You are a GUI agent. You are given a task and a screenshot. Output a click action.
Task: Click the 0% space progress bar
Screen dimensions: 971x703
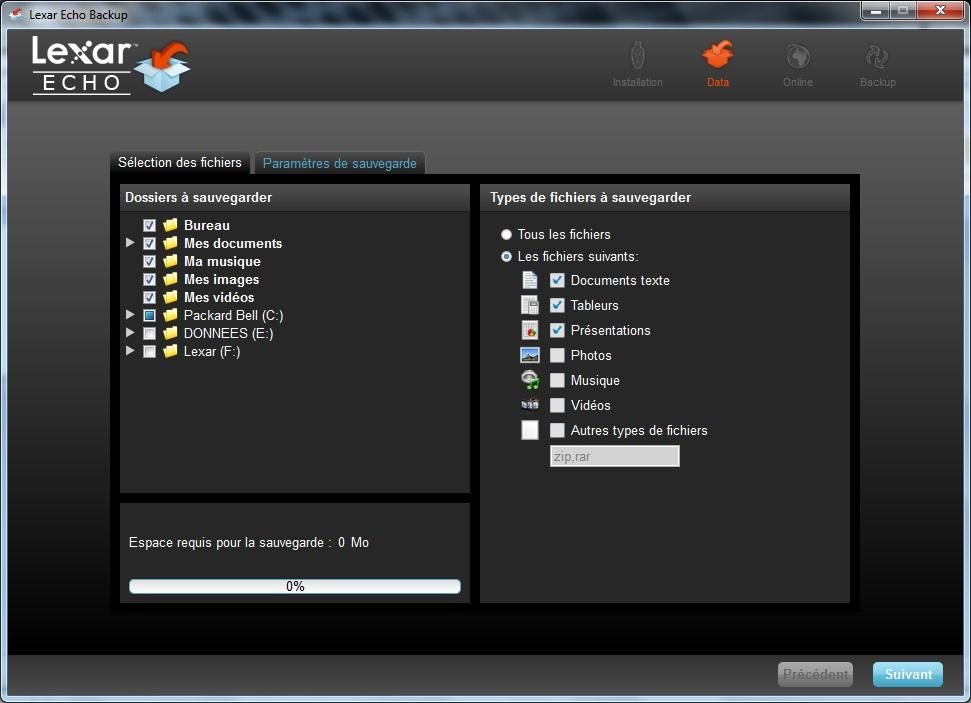click(295, 586)
